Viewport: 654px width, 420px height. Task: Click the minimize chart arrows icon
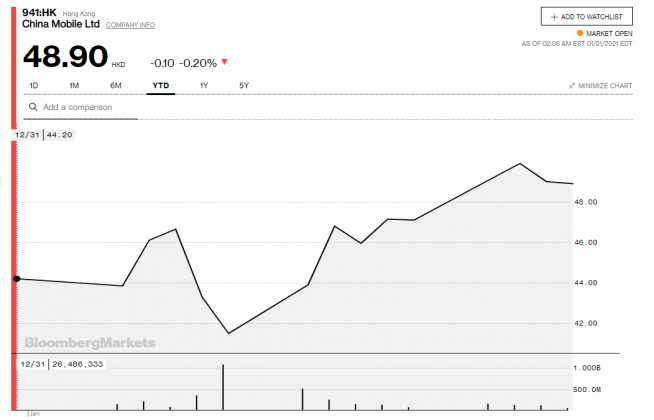click(x=572, y=86)
